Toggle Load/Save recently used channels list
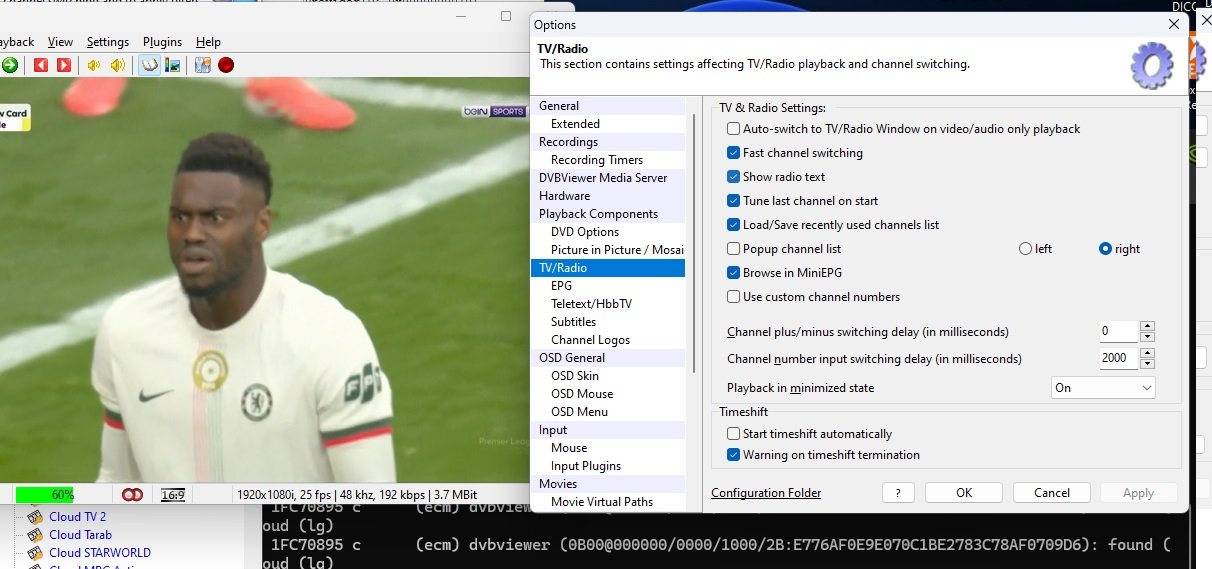Viewport: 1212px width, 569px height. (x=734, y=225)
